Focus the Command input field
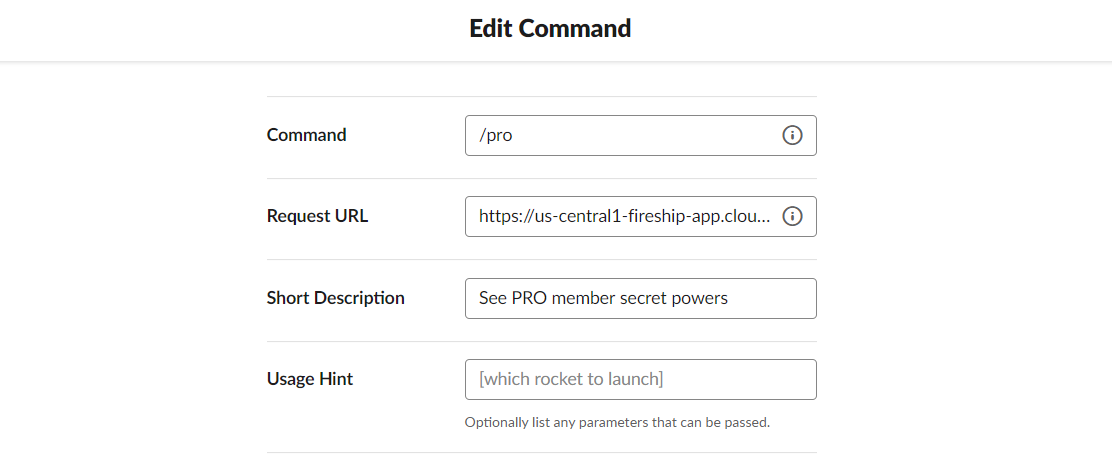This screenshot has height=456, width=1112. [620, 135]
